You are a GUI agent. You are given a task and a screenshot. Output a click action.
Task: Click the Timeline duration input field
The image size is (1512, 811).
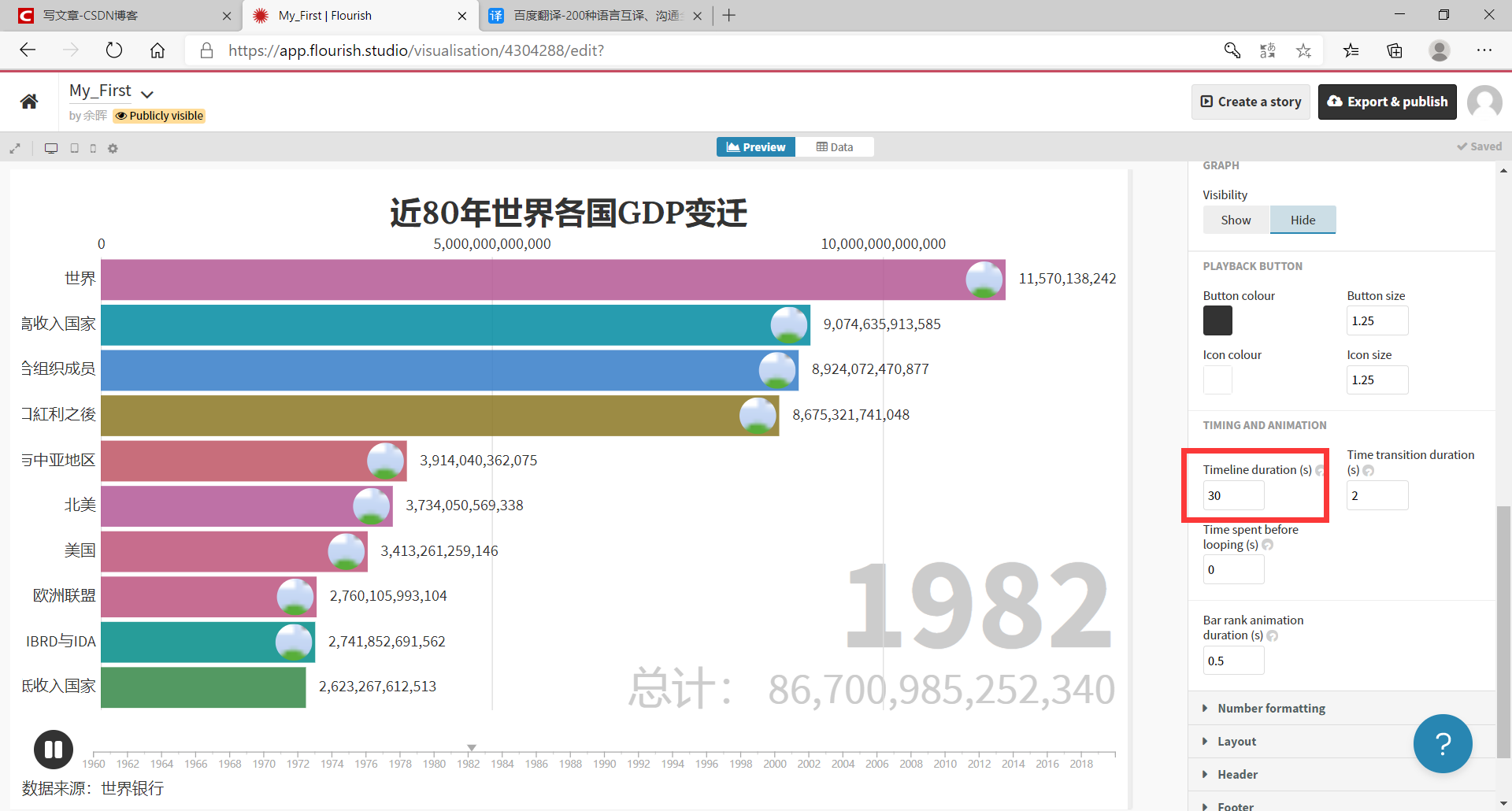pos(1233,495)
